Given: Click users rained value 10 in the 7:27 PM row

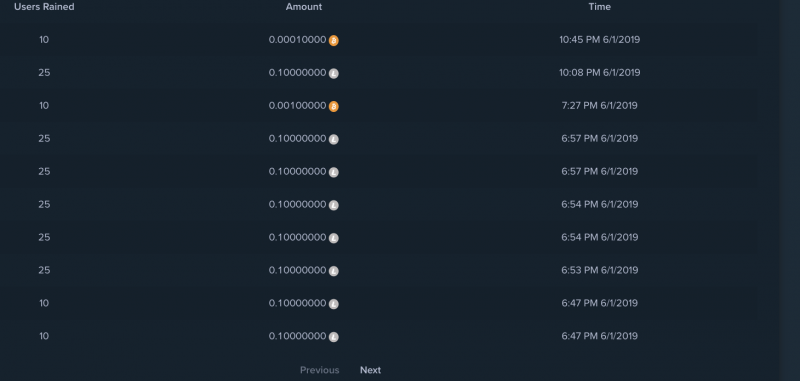Looking at the screenshot, I should tap(44, 105).
